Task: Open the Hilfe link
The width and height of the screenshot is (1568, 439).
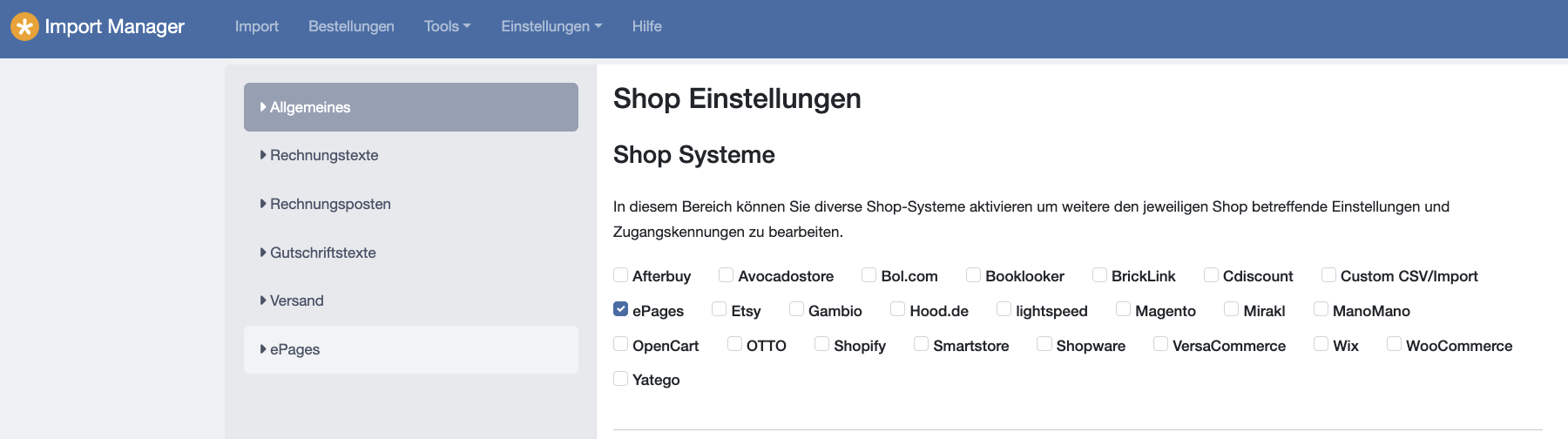Action: pyautogui.click(x=647, y=26)
